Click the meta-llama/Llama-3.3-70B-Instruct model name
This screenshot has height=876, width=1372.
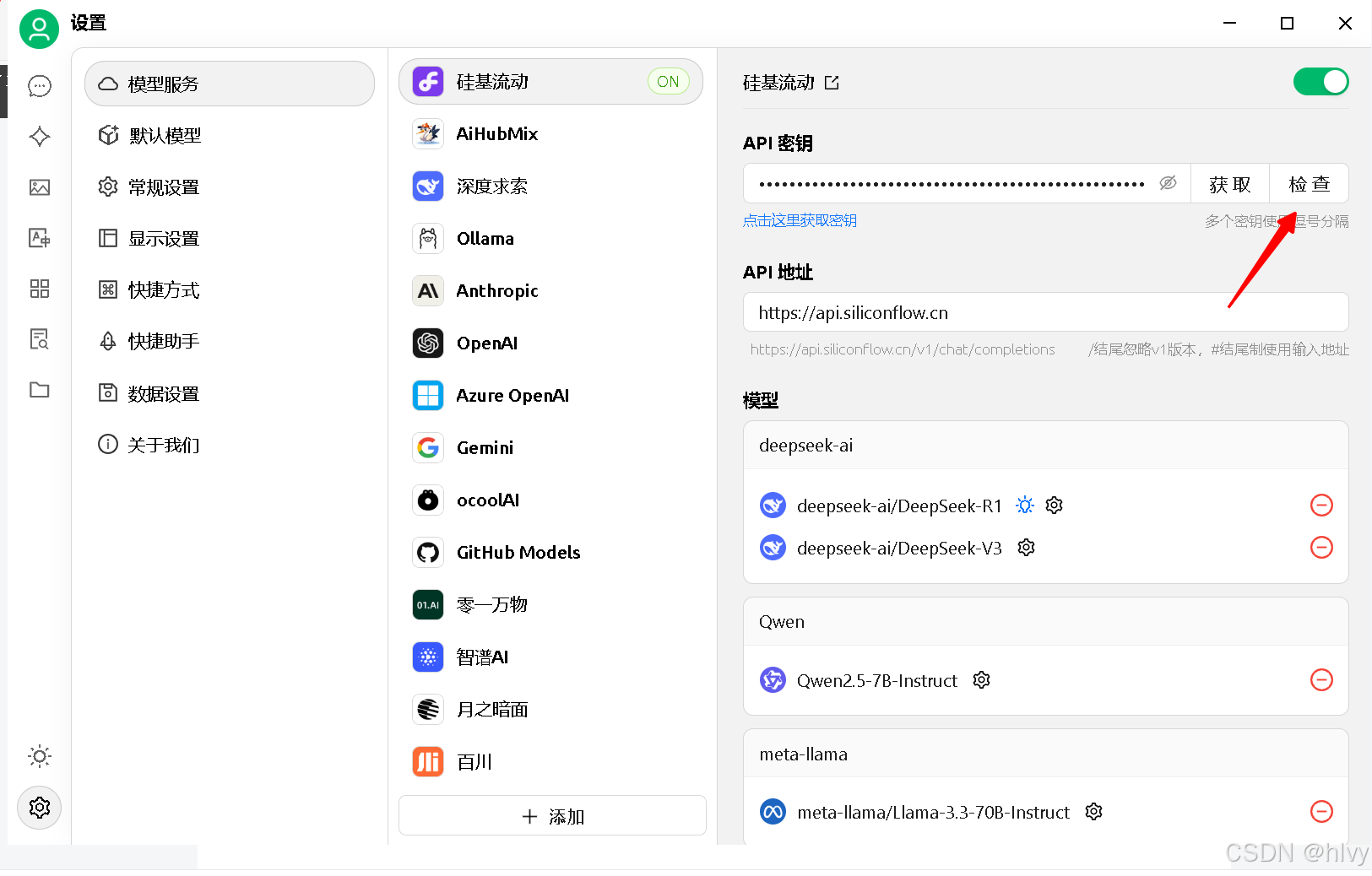coord(933,812)
